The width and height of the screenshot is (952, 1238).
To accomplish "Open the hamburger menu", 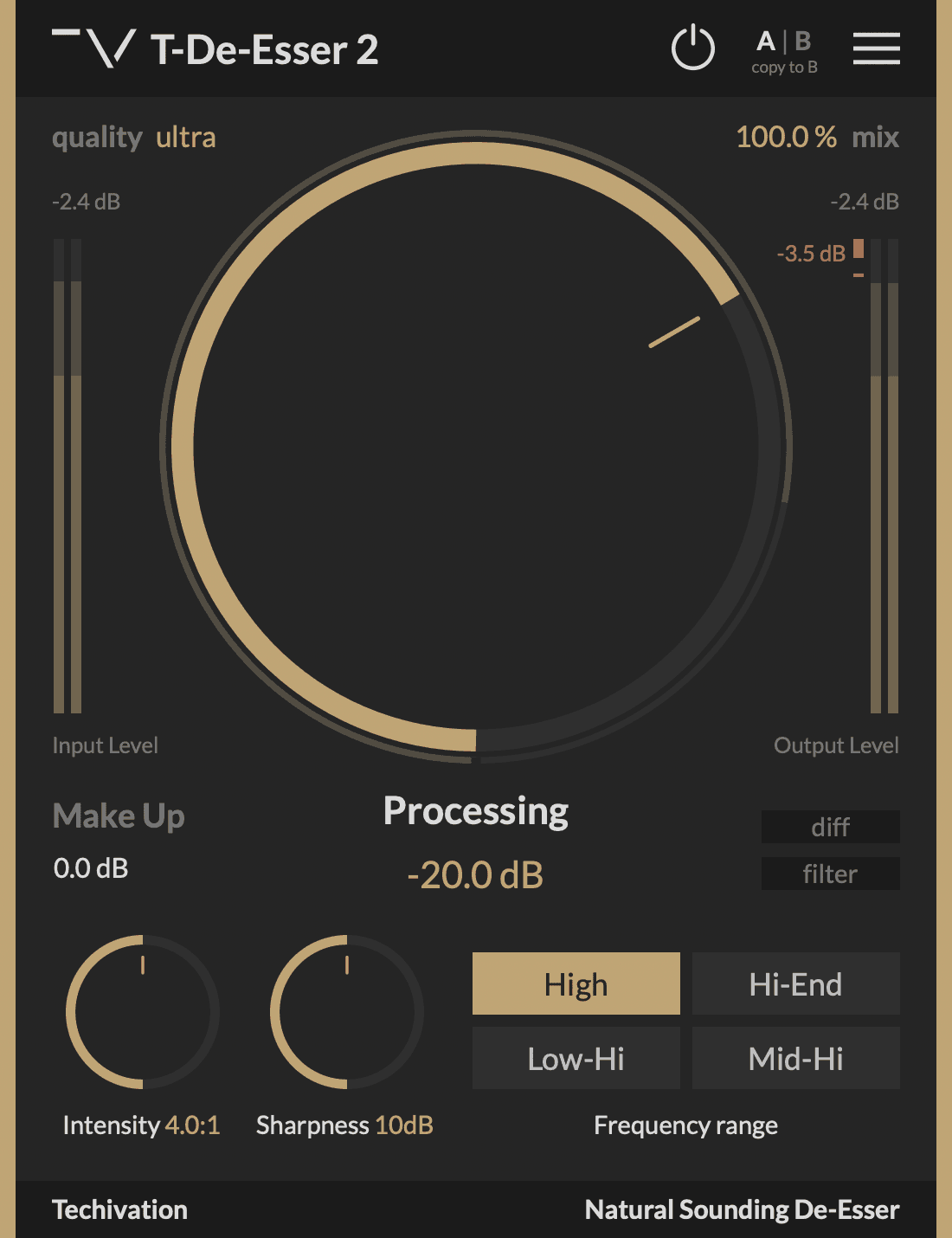I will tap(876, 48).
